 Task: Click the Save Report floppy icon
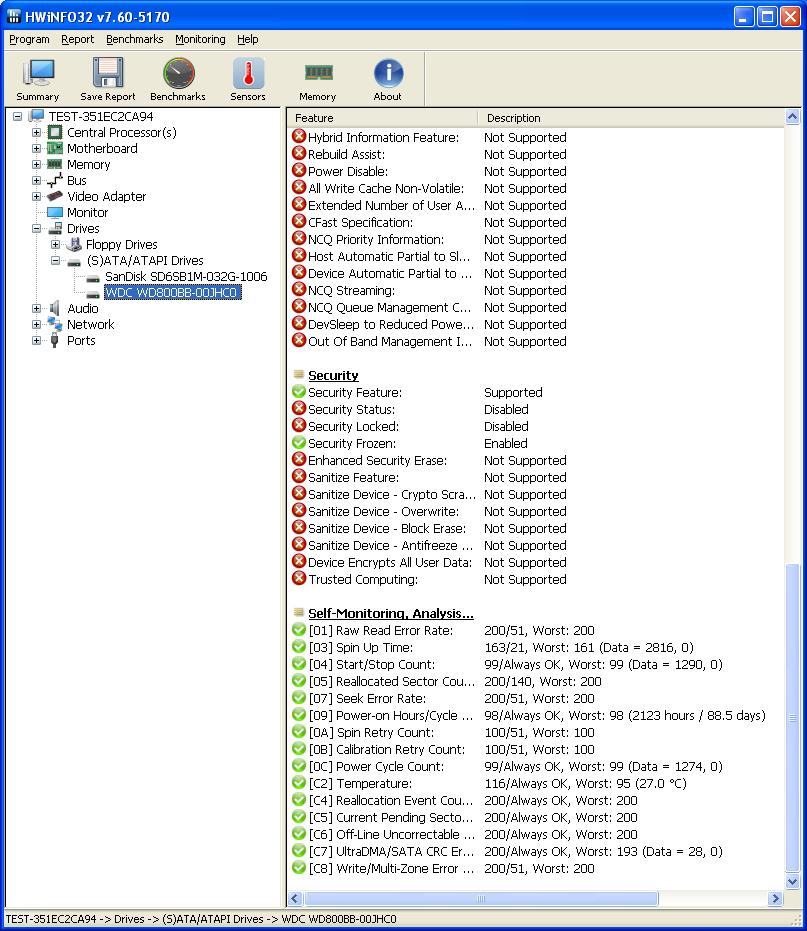coord(108,73)
